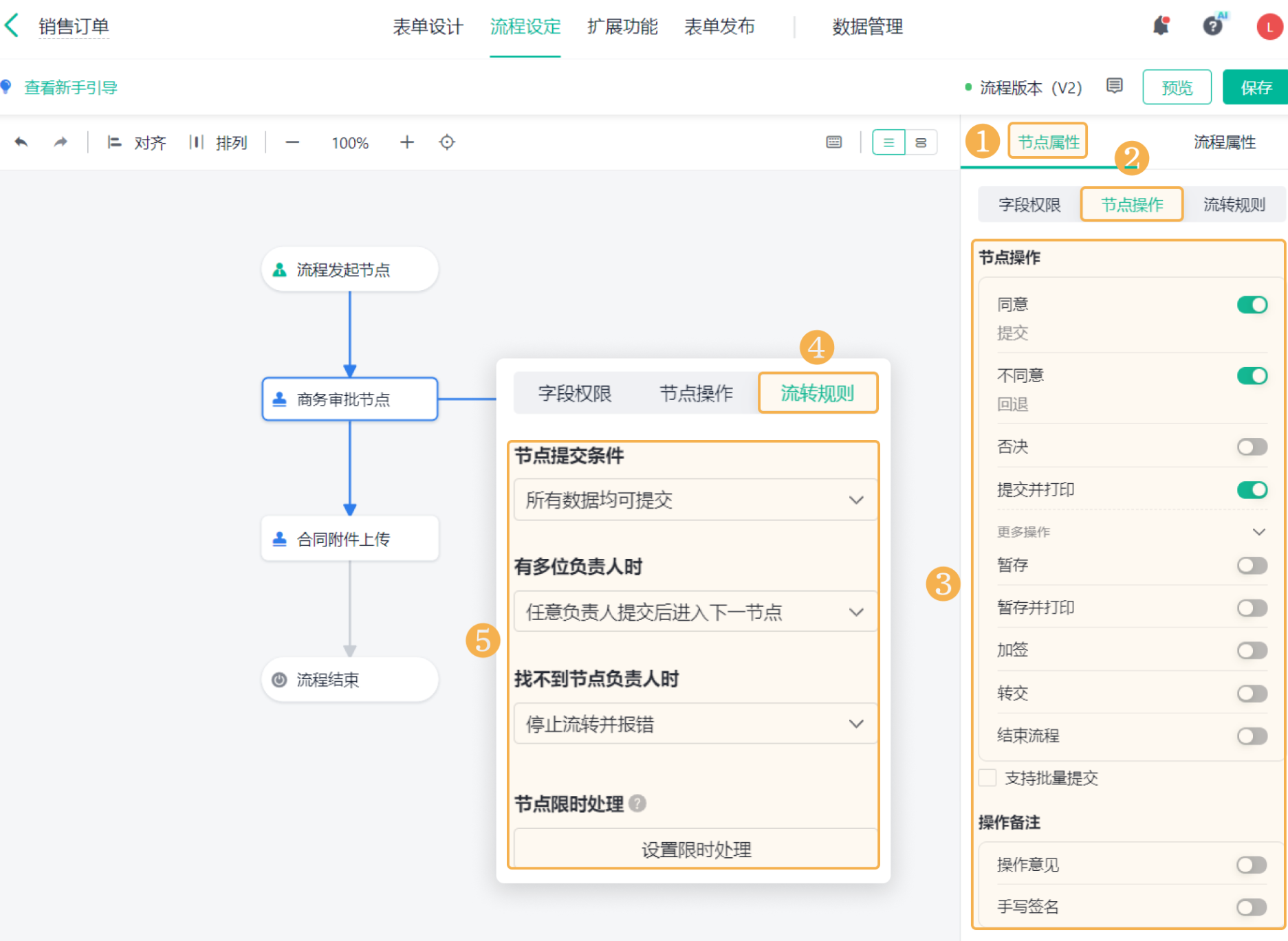Enable the 暂存并打印 switch
The image size is (1288, 941).
1252,608
